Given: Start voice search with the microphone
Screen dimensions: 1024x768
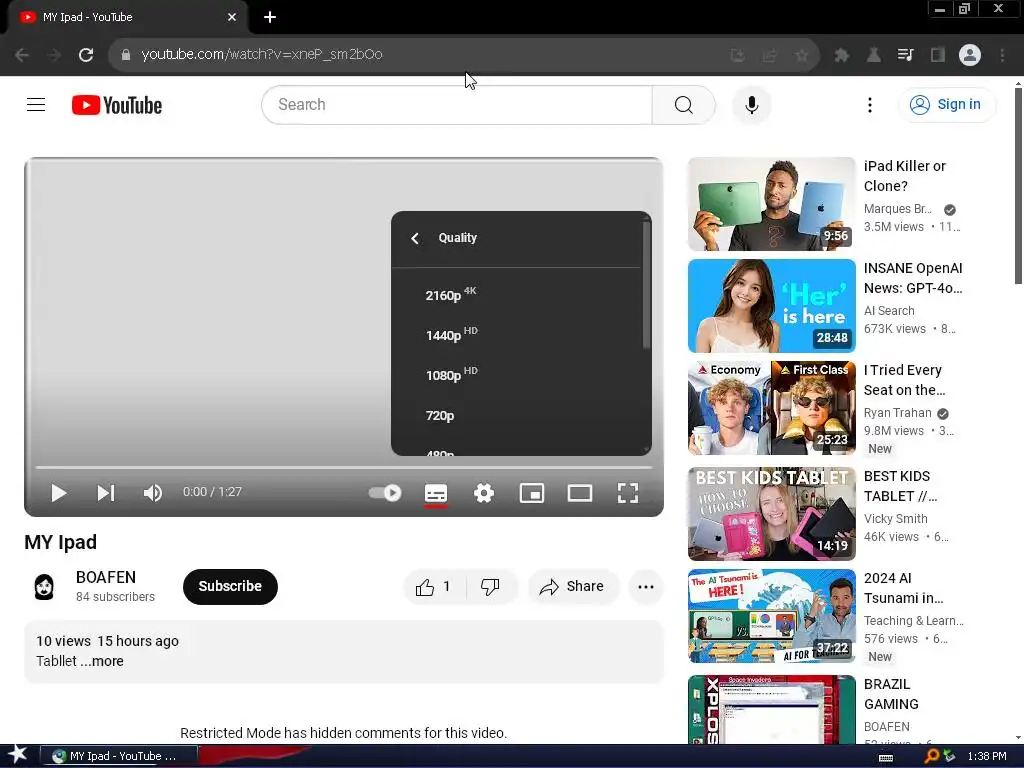Looking at the screenshot, I should point(752,104).
